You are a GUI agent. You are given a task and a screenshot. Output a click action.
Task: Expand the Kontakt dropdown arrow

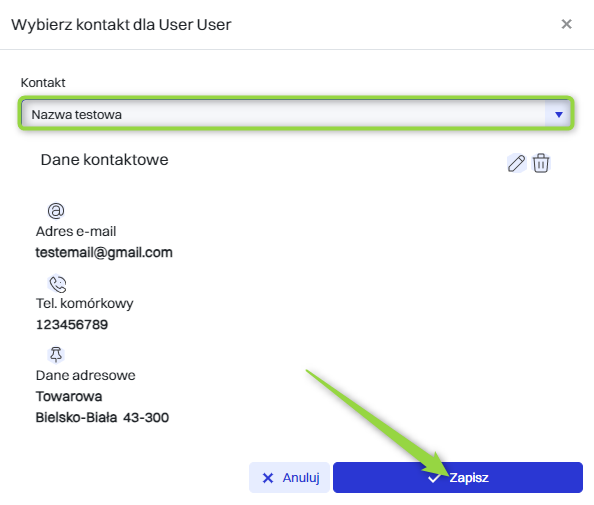[558, 114]
